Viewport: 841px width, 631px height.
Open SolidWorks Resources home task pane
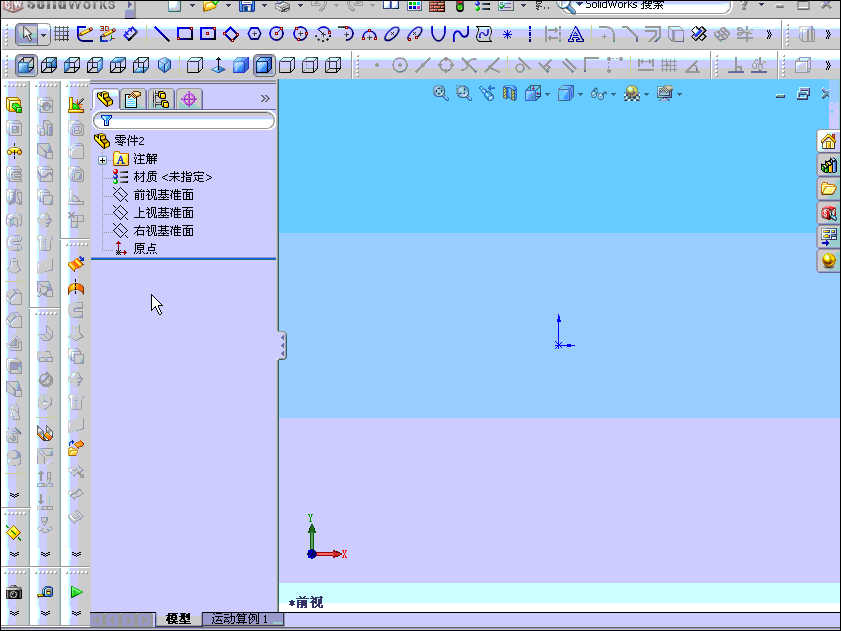[x=828, y=142]
